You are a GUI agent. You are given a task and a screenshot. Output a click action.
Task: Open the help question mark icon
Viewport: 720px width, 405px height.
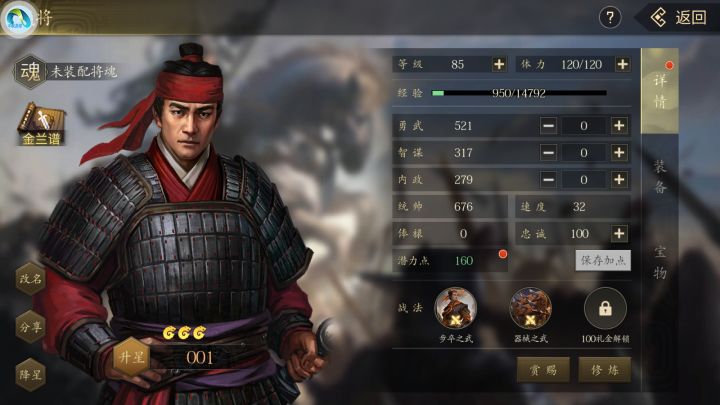(610, 18)
